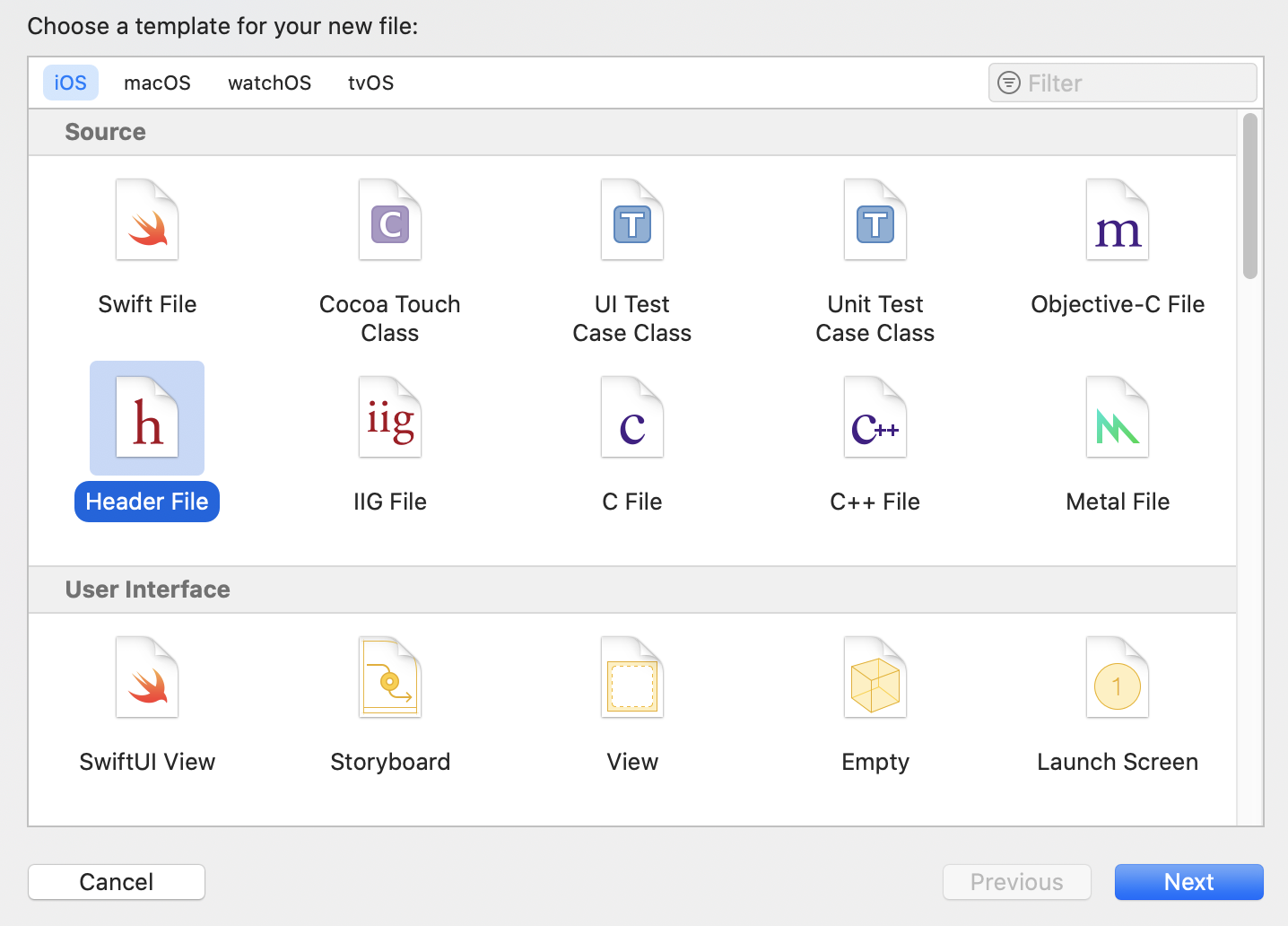
Task: Select the View template icon
Action: [x=632, y=677]
